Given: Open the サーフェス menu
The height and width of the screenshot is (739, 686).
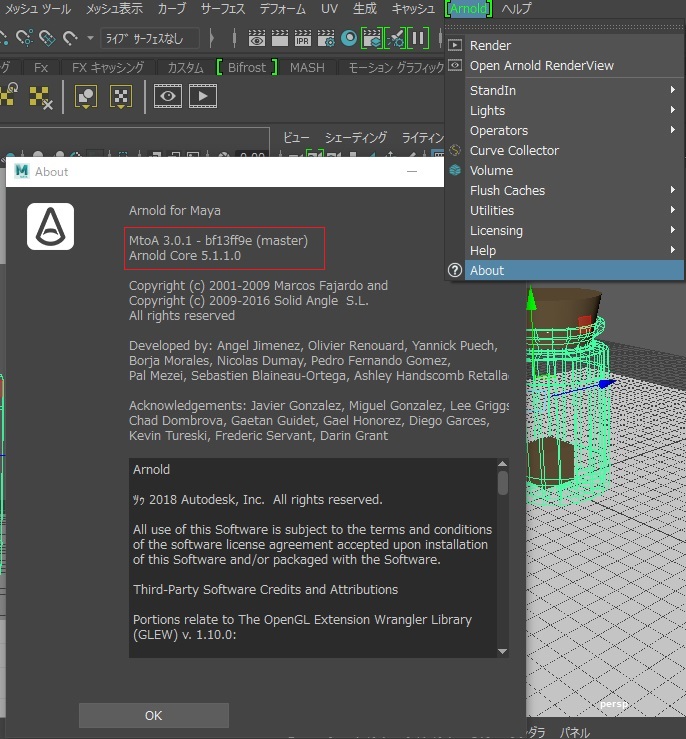Looking at the screenshot, I should pyautogui.click(x=223, y=9).
